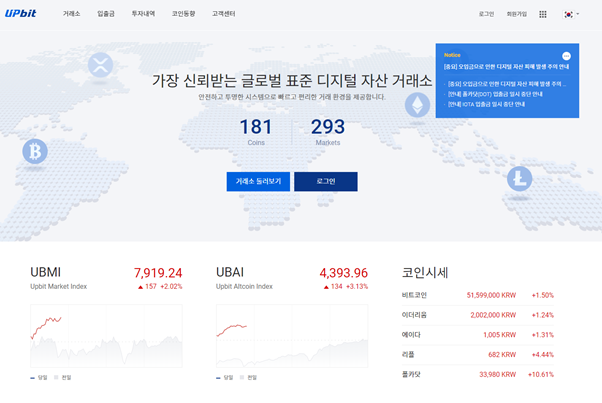Click the 293 Markets counter
This screenshot has height=403, width=602.
click(327, 132)
